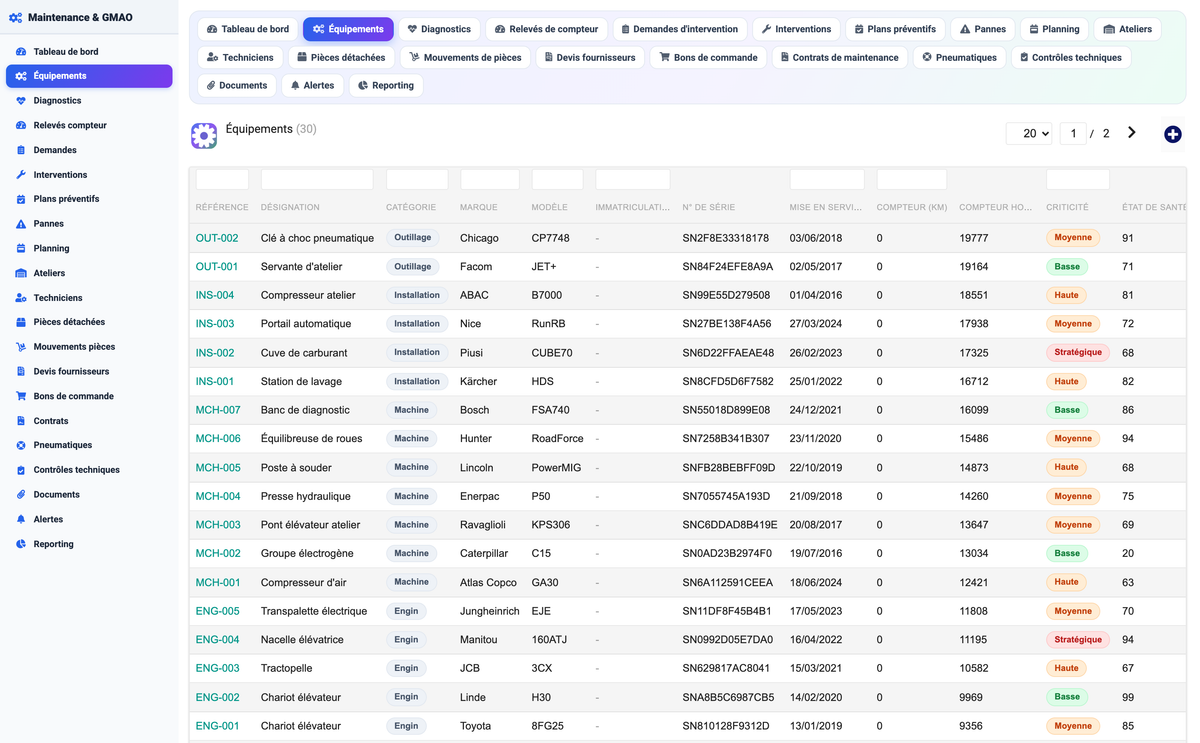Switch to the Reporting top tab
The height and width of the screenshot is (743, 1200).
[385, 85]
